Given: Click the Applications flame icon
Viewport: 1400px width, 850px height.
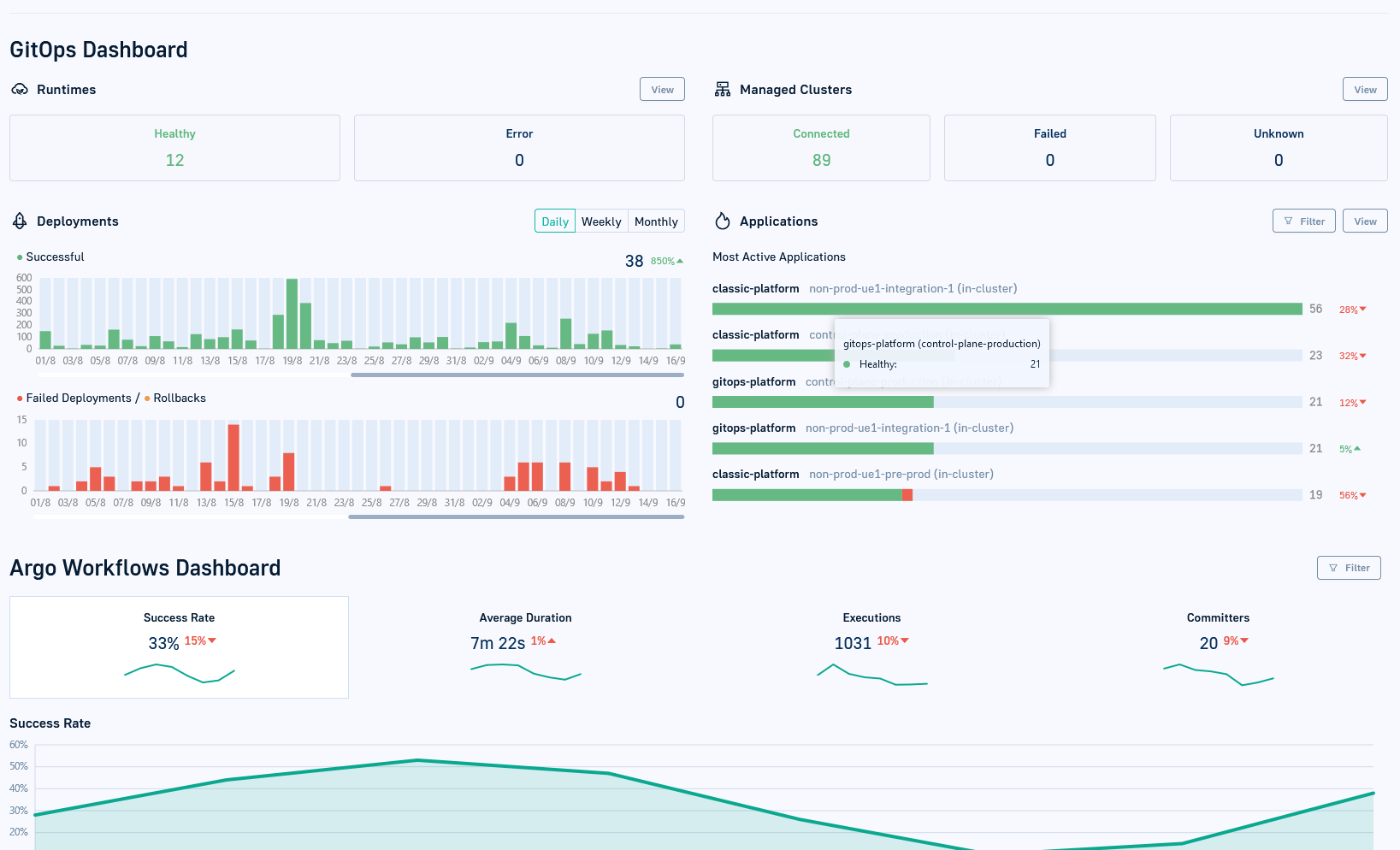Looking at the screenshot, I should click(x=723, y=221).
